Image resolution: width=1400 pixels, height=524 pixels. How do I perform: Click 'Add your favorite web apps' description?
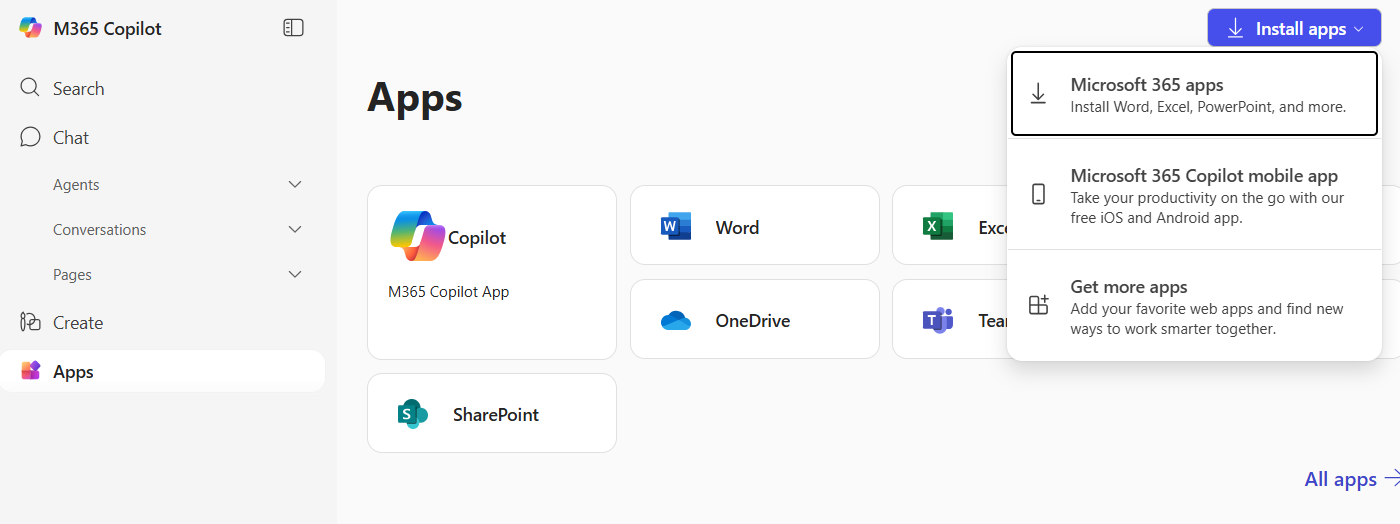click(x=1207, y=319)
